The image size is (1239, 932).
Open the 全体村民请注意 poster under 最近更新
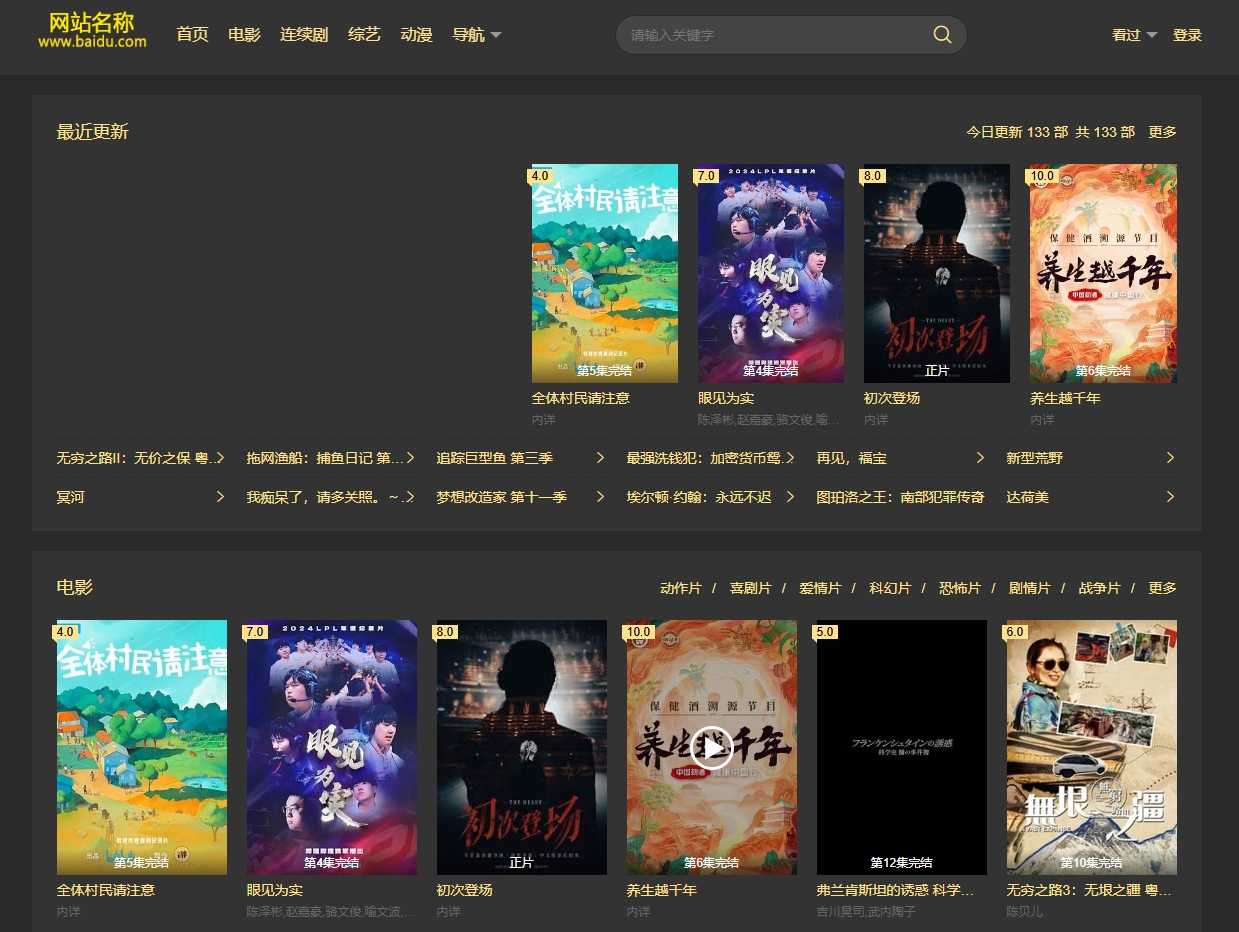click(x=605, y=273)
